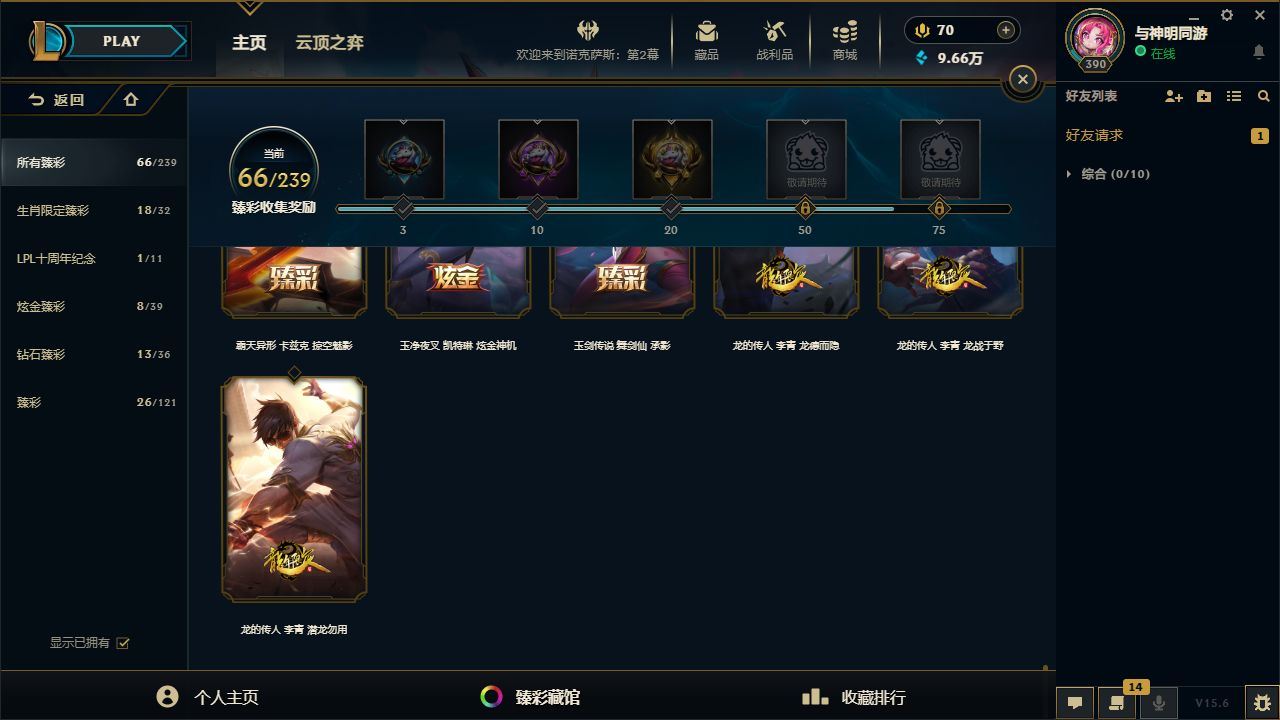
Task: Open the client settings gear icon
Action: (1227, 15)
